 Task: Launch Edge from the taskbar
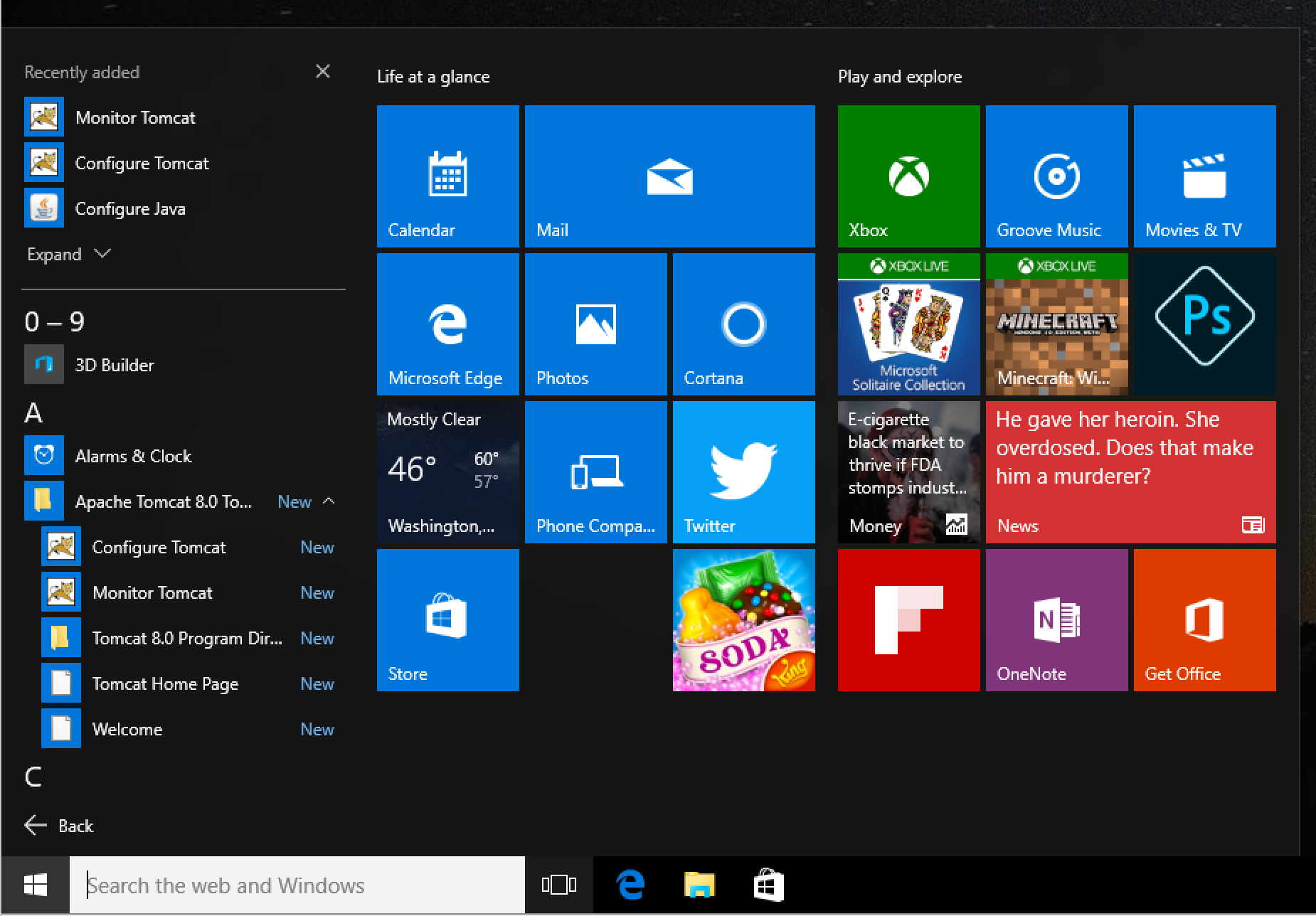(630, 885)
